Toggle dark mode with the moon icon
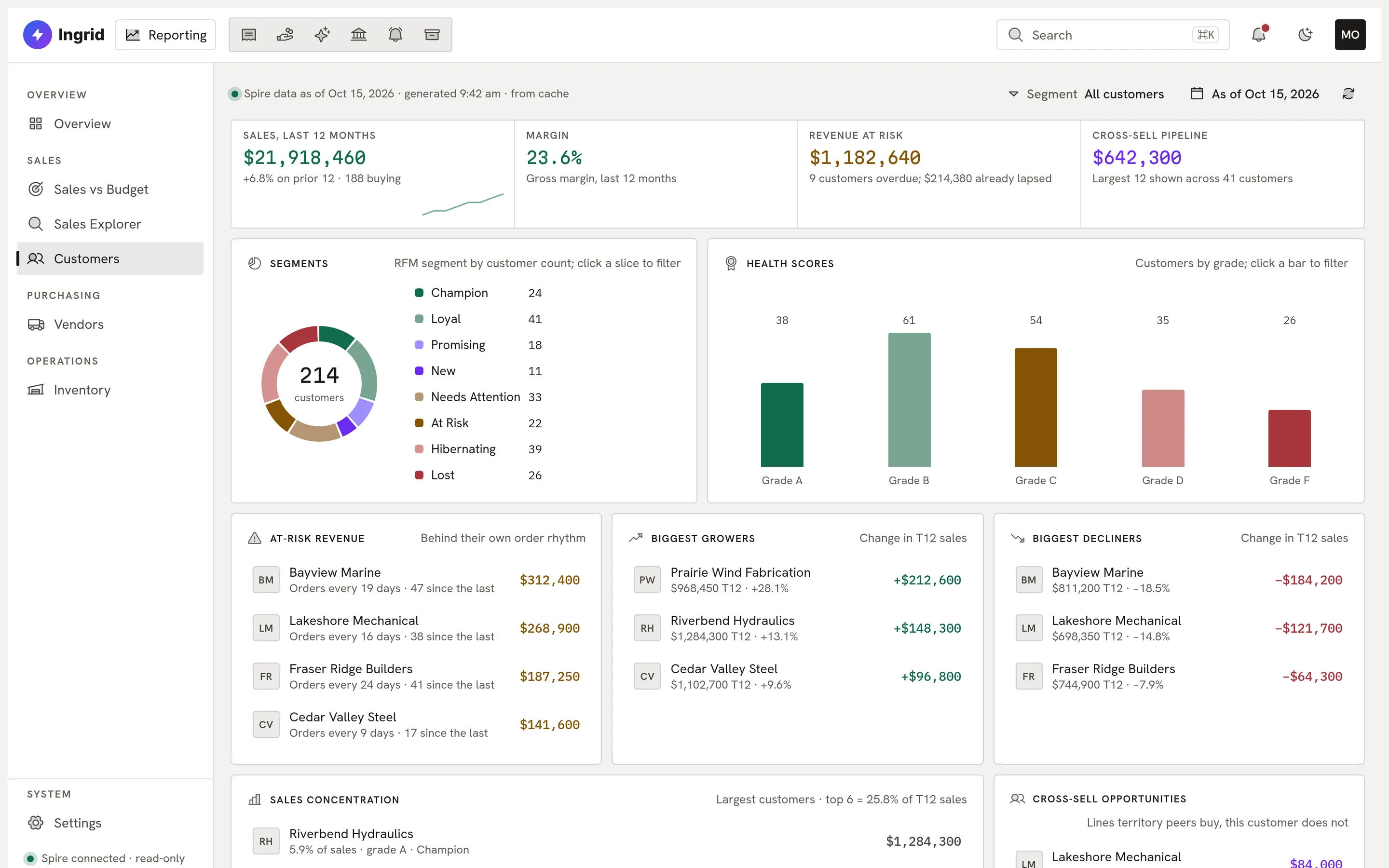Screen dimensions: 1389x868 coord(1305,34)
